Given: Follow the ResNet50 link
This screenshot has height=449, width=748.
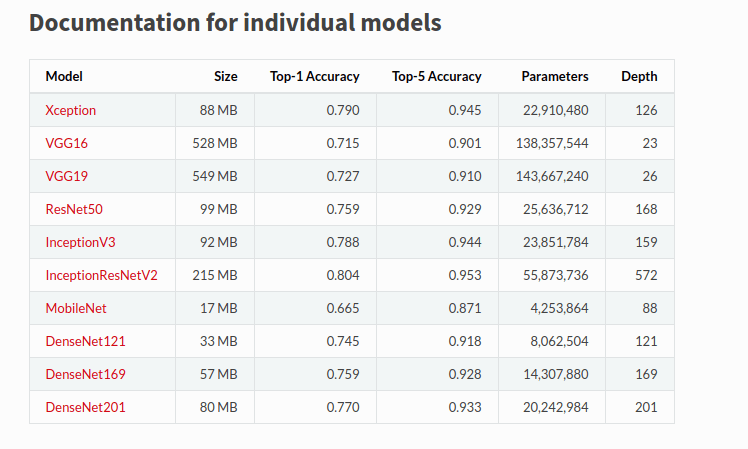Looking at the screenshot, I should 74,209.
